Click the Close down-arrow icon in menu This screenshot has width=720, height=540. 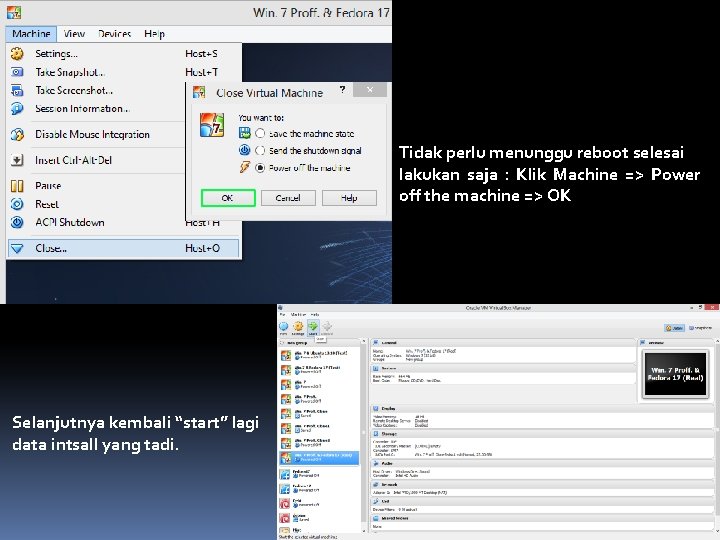click(17, 248)
